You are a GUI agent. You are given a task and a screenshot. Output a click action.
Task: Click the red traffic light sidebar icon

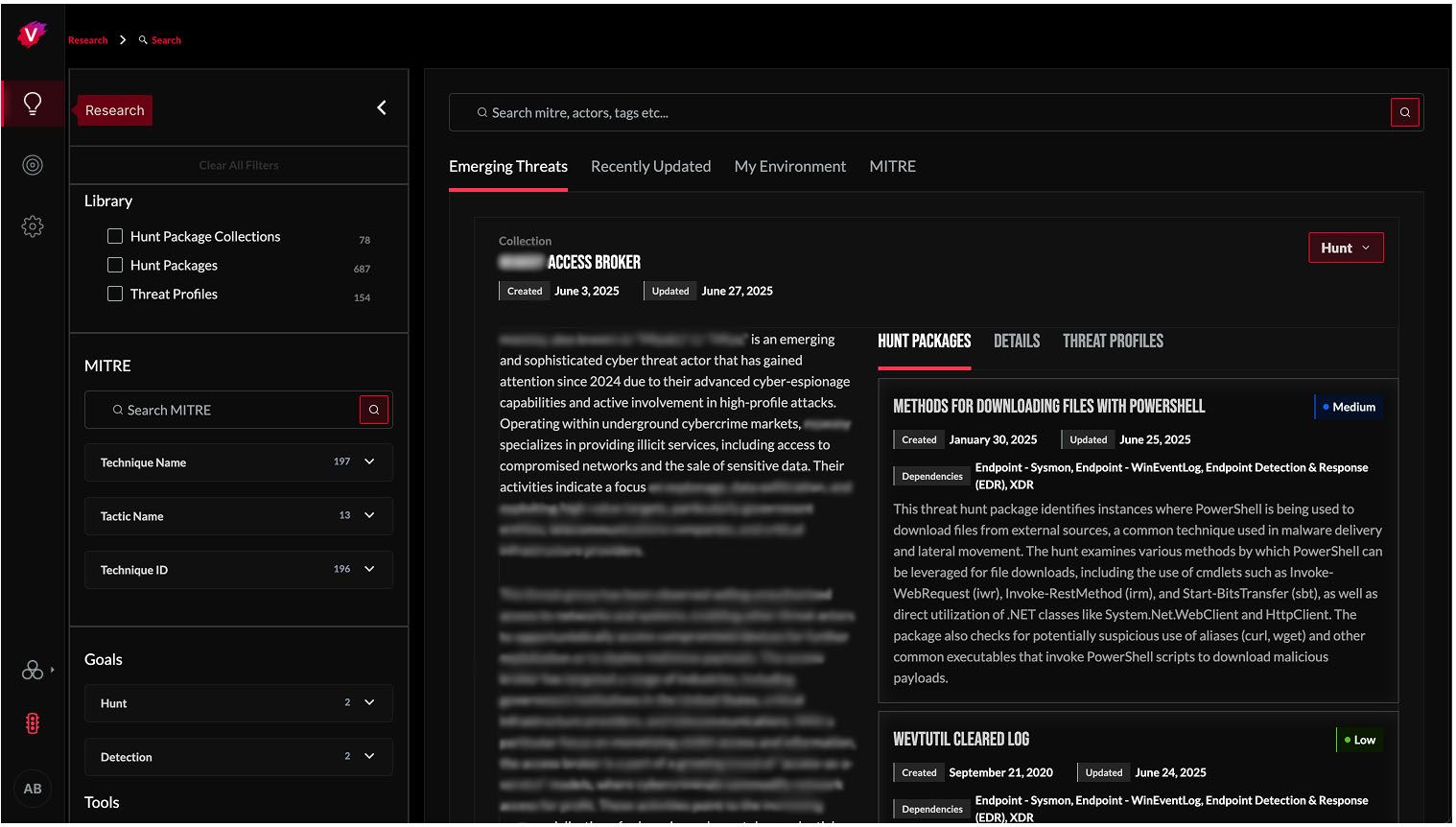coord(33,723)
